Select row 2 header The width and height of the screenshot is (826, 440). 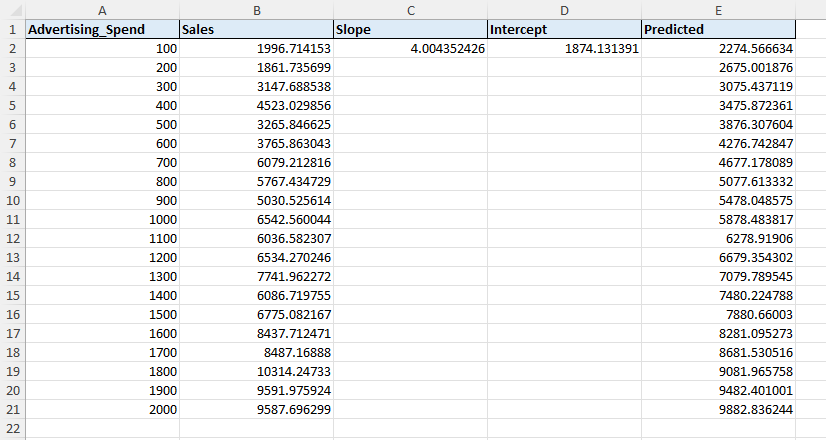tap(13, 48)
